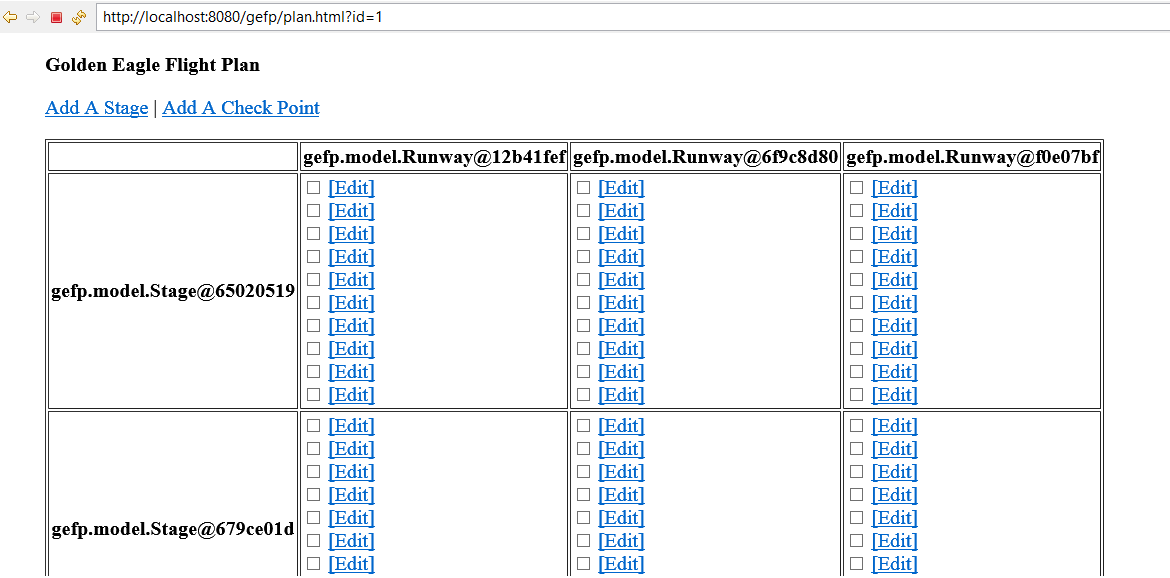Screen dimensions: 1170x578
Task: Open the Add A Check Point link
Action: tap(240, 108)
